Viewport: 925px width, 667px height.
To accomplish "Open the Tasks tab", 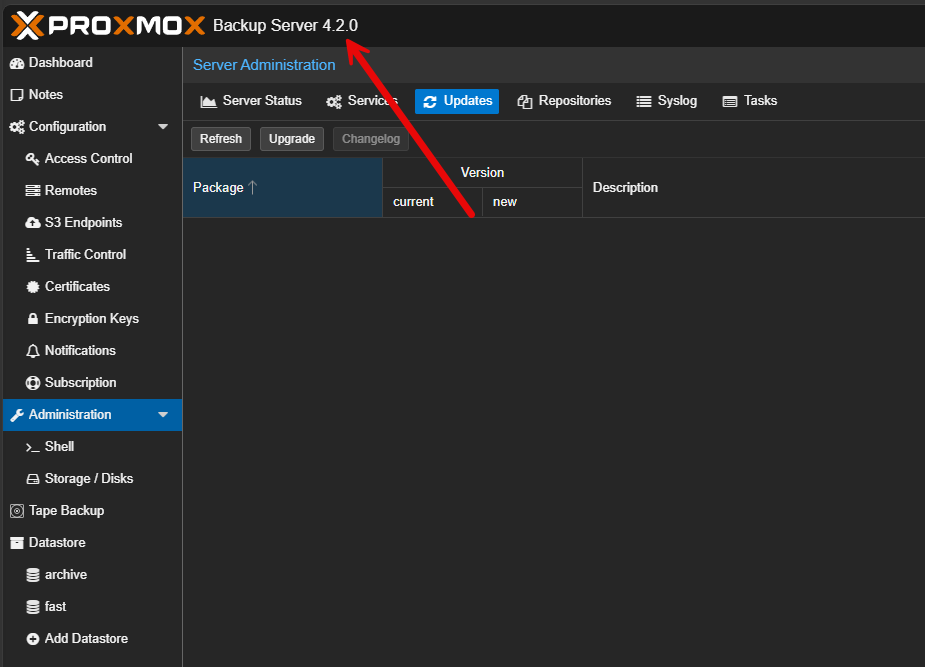I will click(750, 101).
